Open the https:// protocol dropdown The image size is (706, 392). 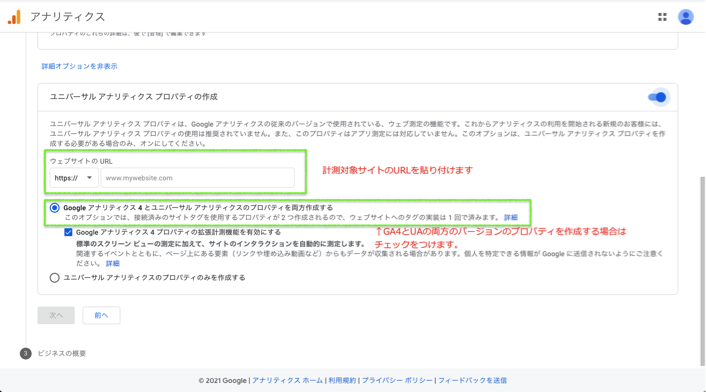pos(74,178)
